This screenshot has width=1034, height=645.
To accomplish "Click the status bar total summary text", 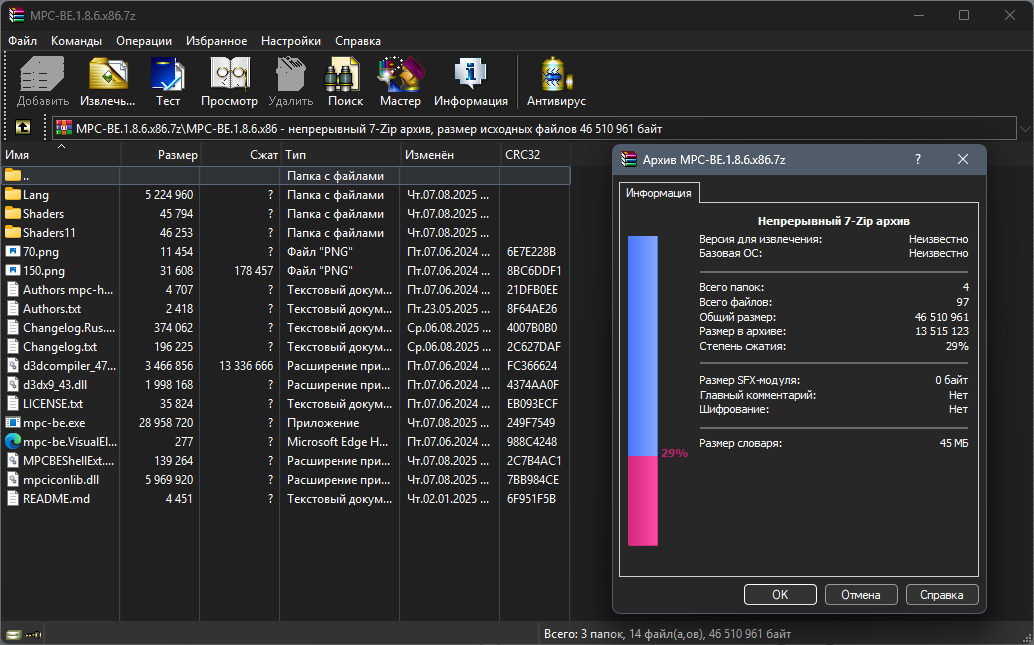I will 667,634.
